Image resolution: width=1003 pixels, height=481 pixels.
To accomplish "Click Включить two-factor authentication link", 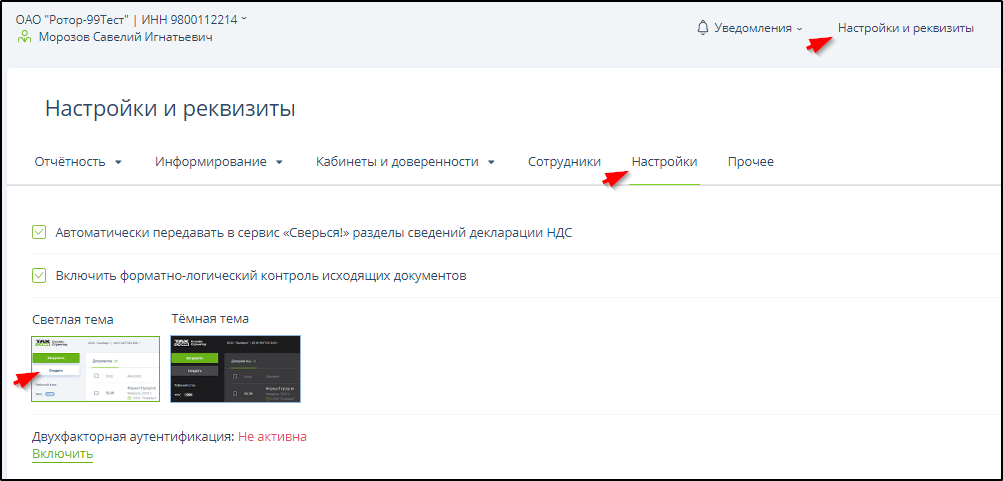I will click(62, 454).
